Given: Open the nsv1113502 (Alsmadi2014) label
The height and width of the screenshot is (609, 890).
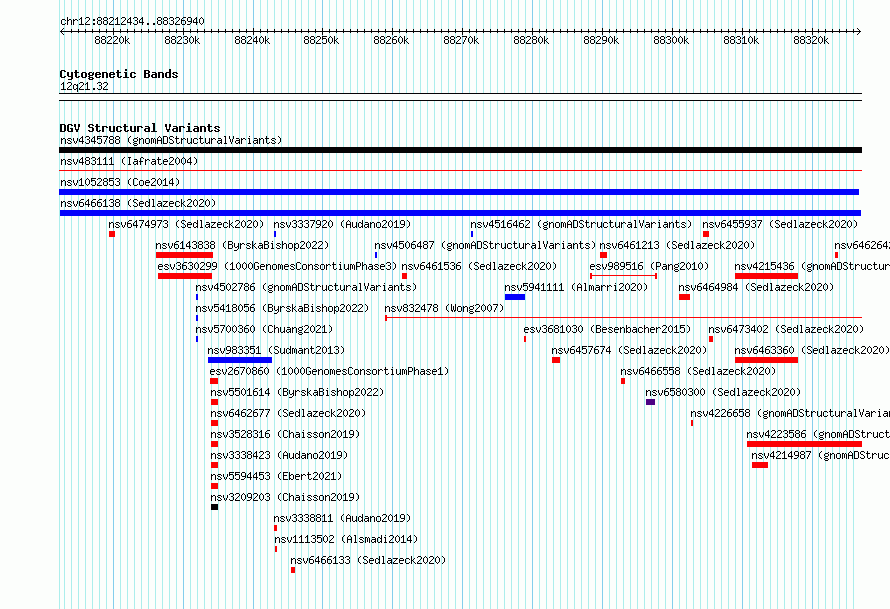Looking at the screenshot, I should click(346, 539).
